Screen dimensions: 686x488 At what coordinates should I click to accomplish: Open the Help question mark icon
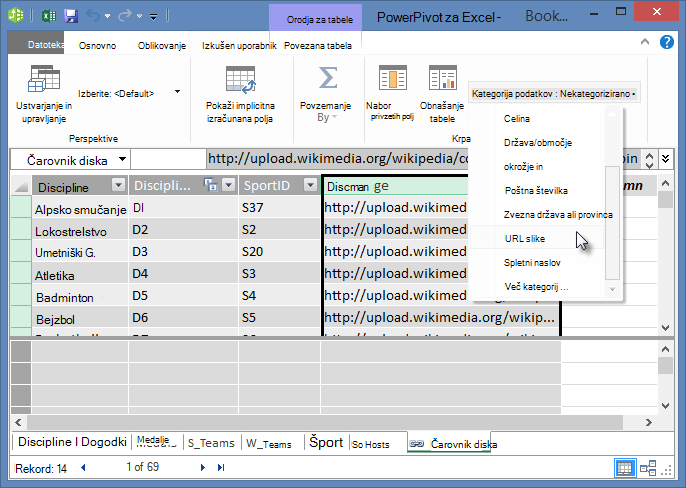pos(667,42)
